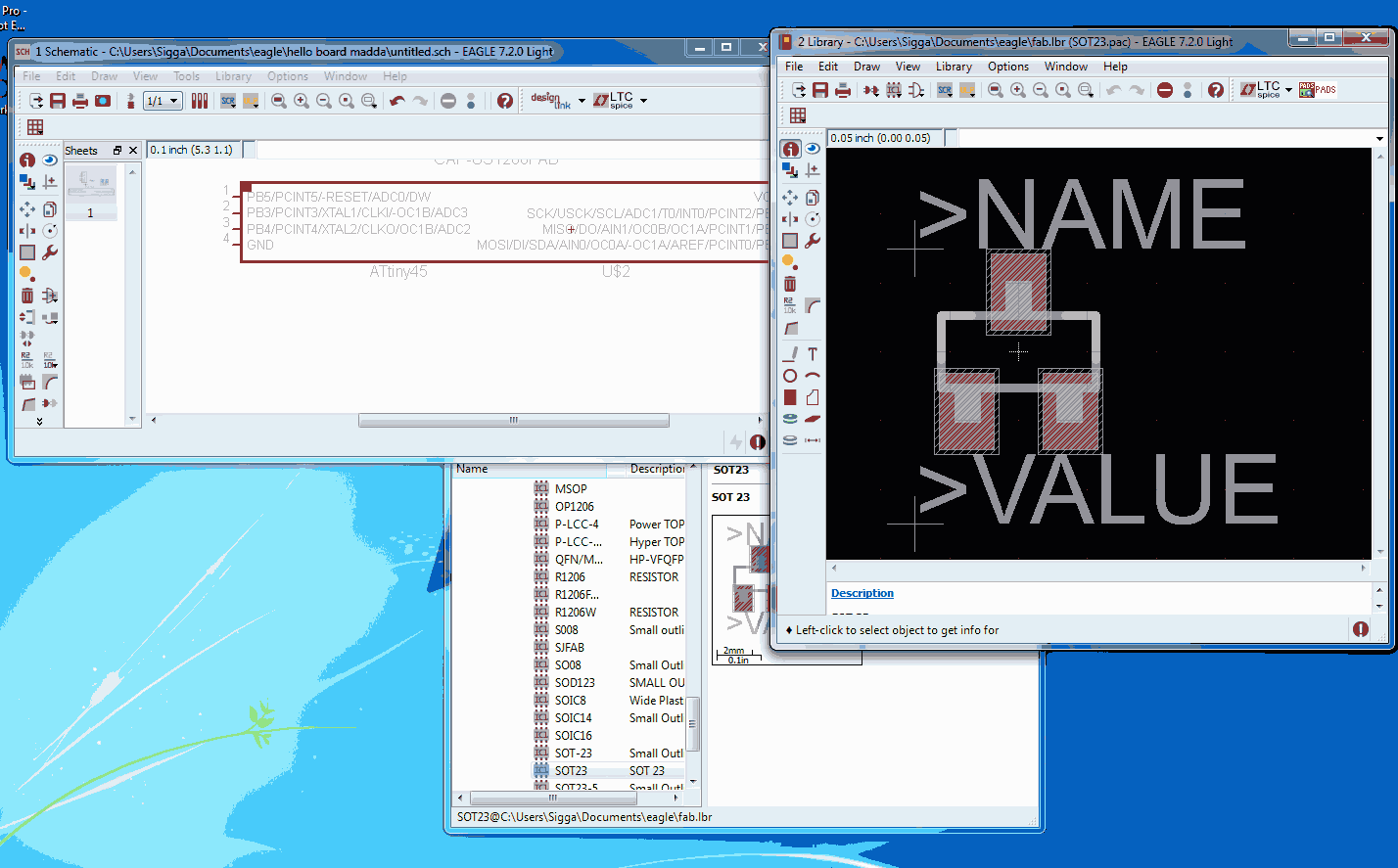Expand the Library window's LTC spice dropdown arrow
This screenshot has width=1398, height=868.
(x=1288, y=90)
